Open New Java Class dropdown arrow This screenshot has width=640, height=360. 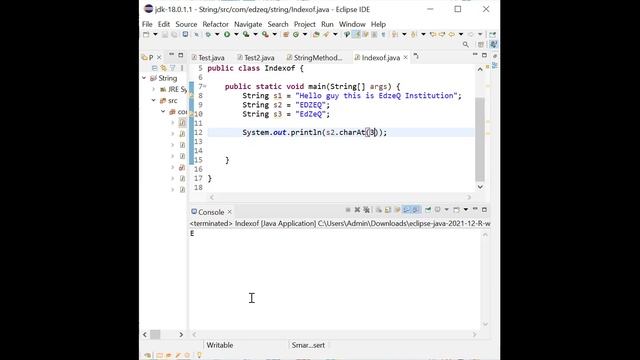305,35
